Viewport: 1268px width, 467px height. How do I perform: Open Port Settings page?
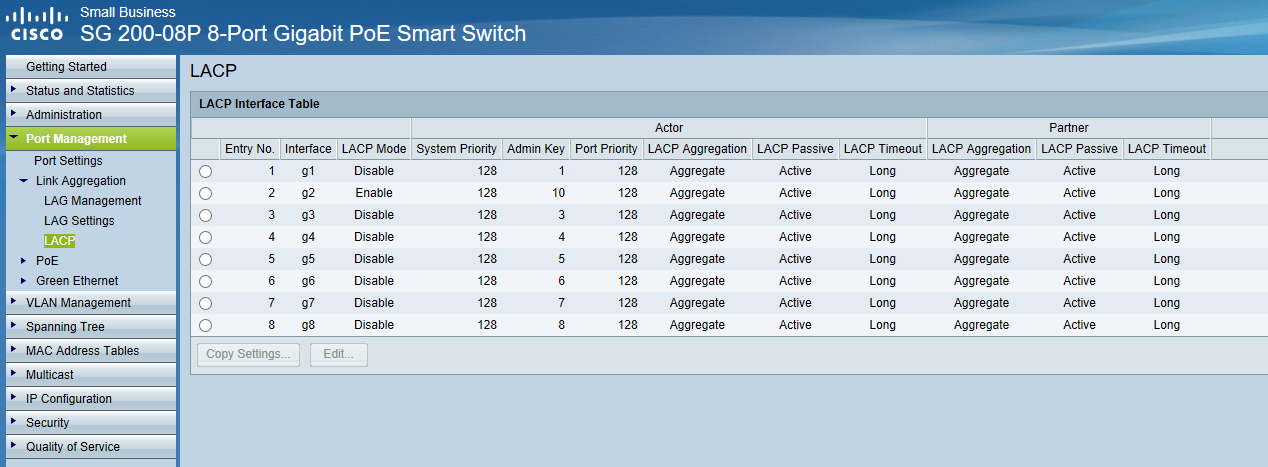coord(68,161)
